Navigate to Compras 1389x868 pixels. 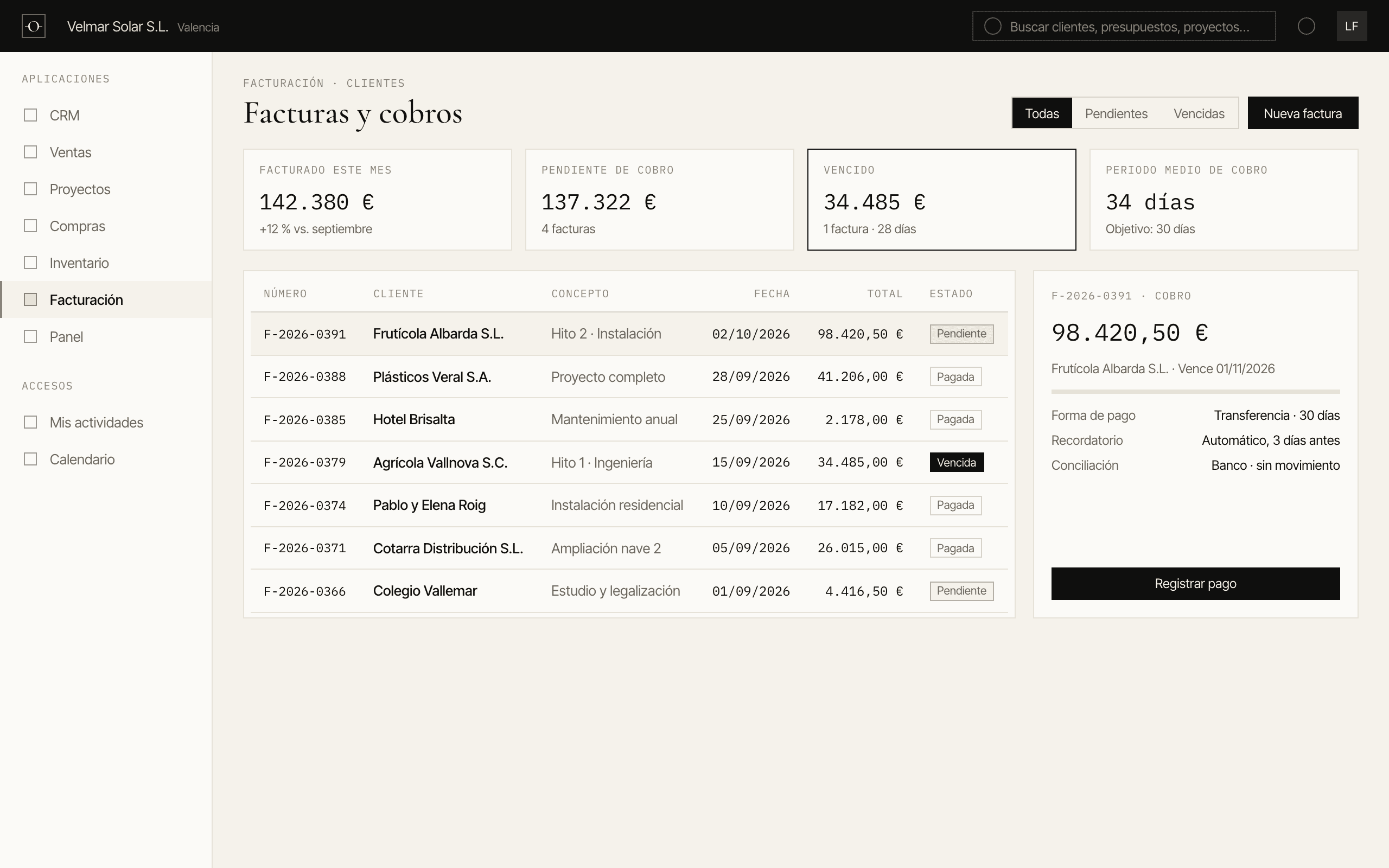pyautogui.click(x=106, y=226)
